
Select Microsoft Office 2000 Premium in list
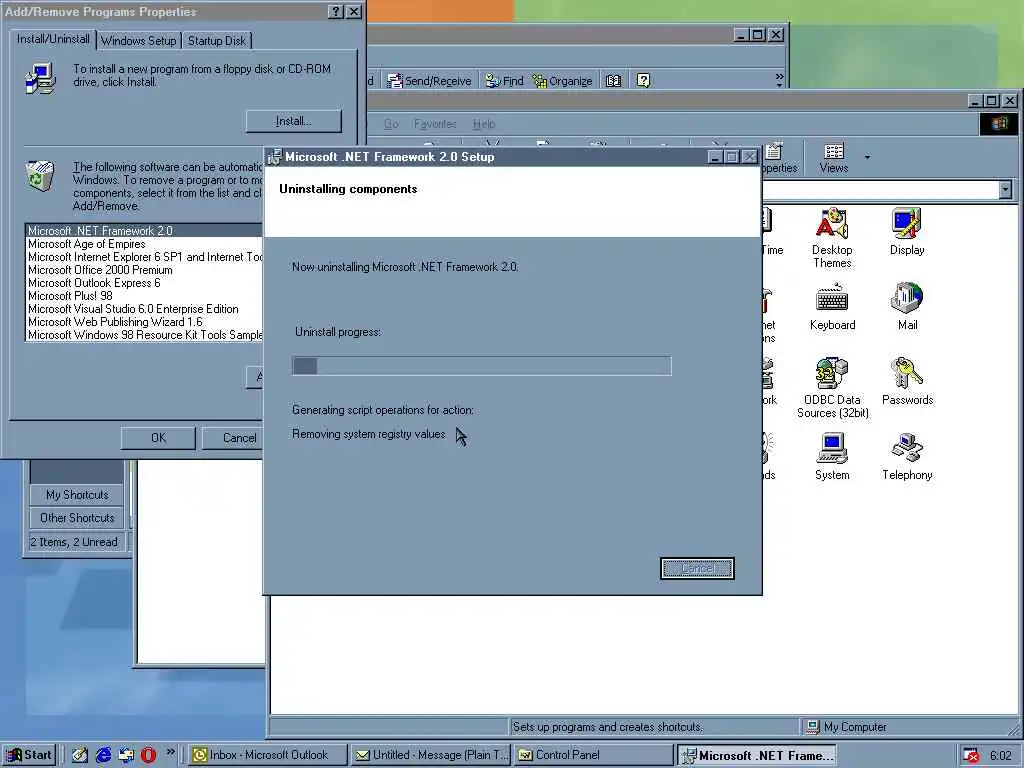coord(144,270)
